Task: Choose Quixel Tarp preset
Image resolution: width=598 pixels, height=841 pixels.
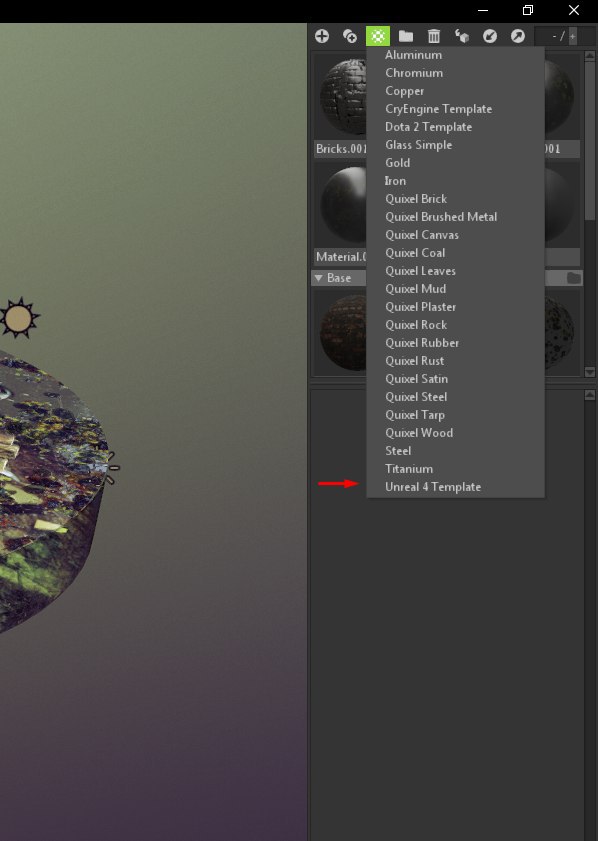Action: click(415, 415)
